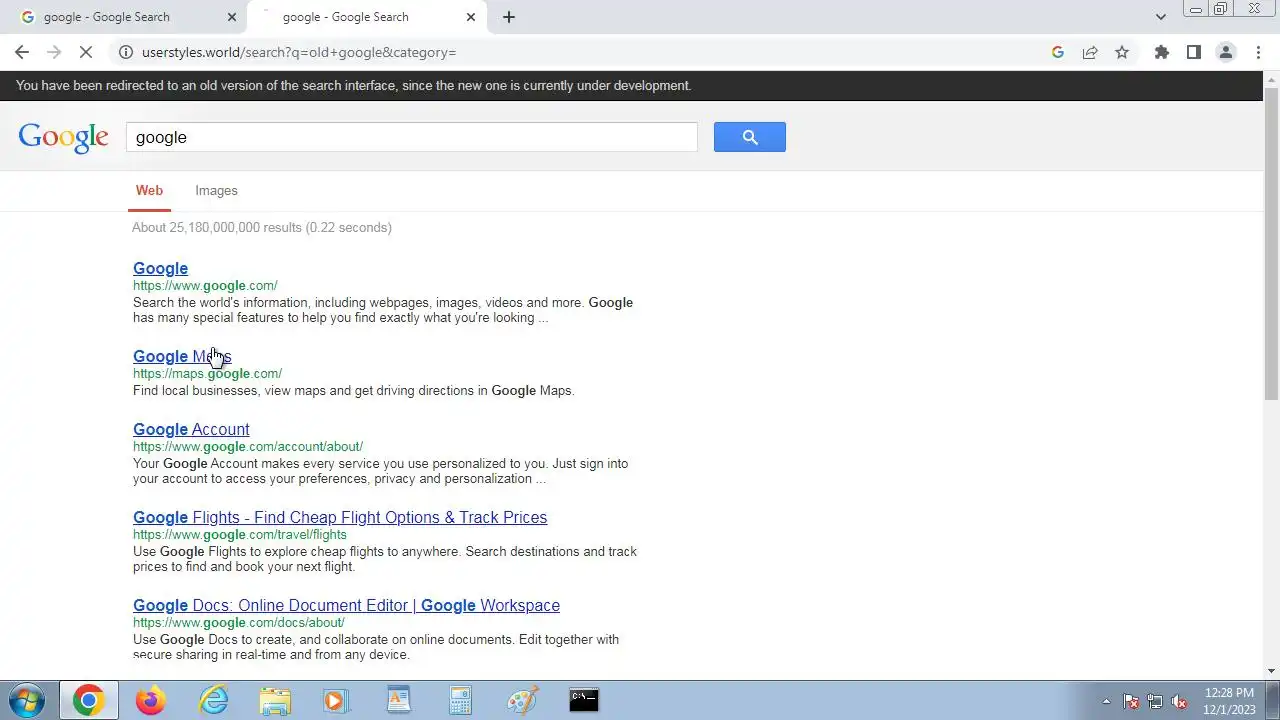Click the share this page icon
Image resolution: width=1280 pixels, height=720 pixels.
[x=1090, y=52]
